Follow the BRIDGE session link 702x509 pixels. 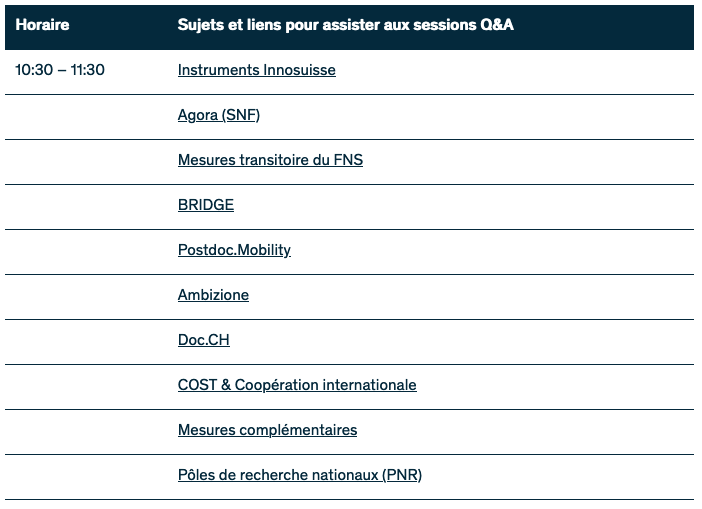pyautogui.click(x=205, y=205)
